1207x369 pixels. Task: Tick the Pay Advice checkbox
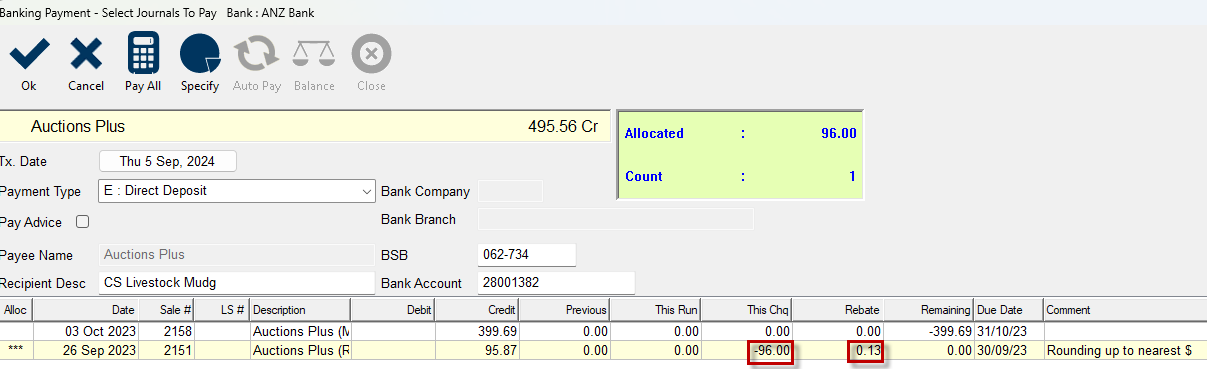[x=83, y=222]
